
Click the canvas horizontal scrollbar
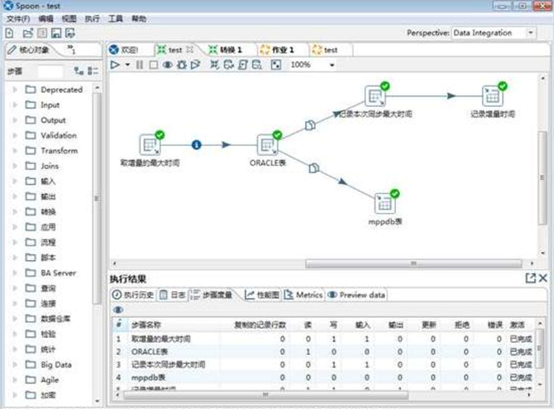pyautogui.click(x=413, y=263)
